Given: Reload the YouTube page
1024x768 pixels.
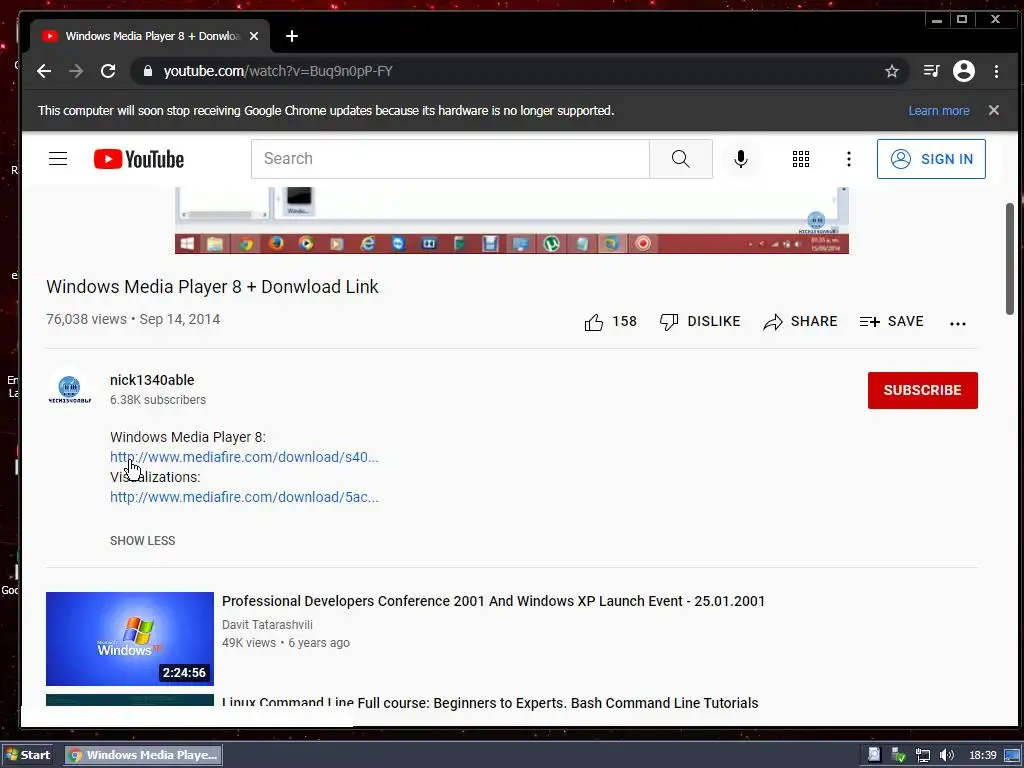Looking at the screenshot, I should [x=108, y=71].
